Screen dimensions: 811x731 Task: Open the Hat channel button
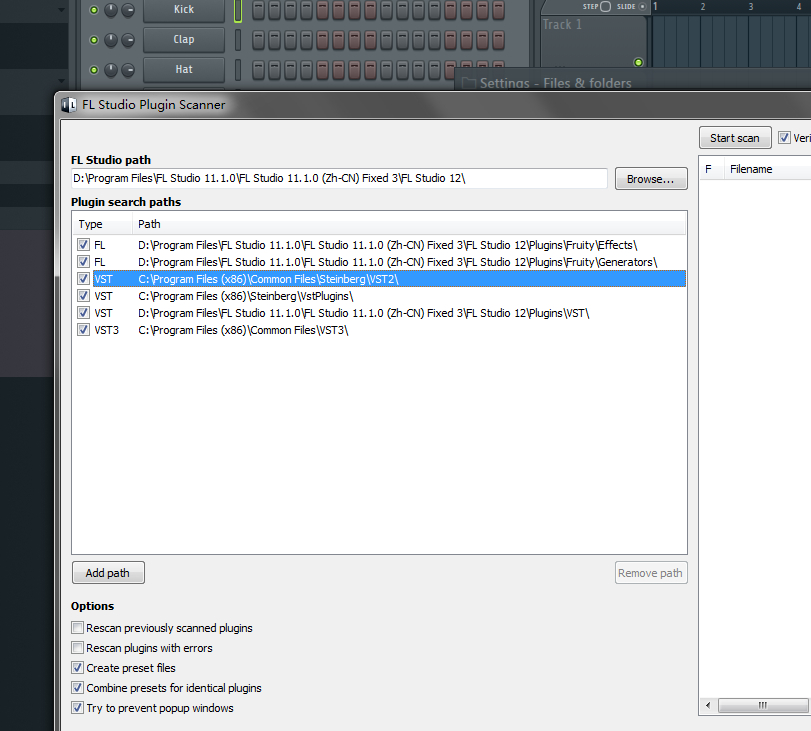point(184,70)
